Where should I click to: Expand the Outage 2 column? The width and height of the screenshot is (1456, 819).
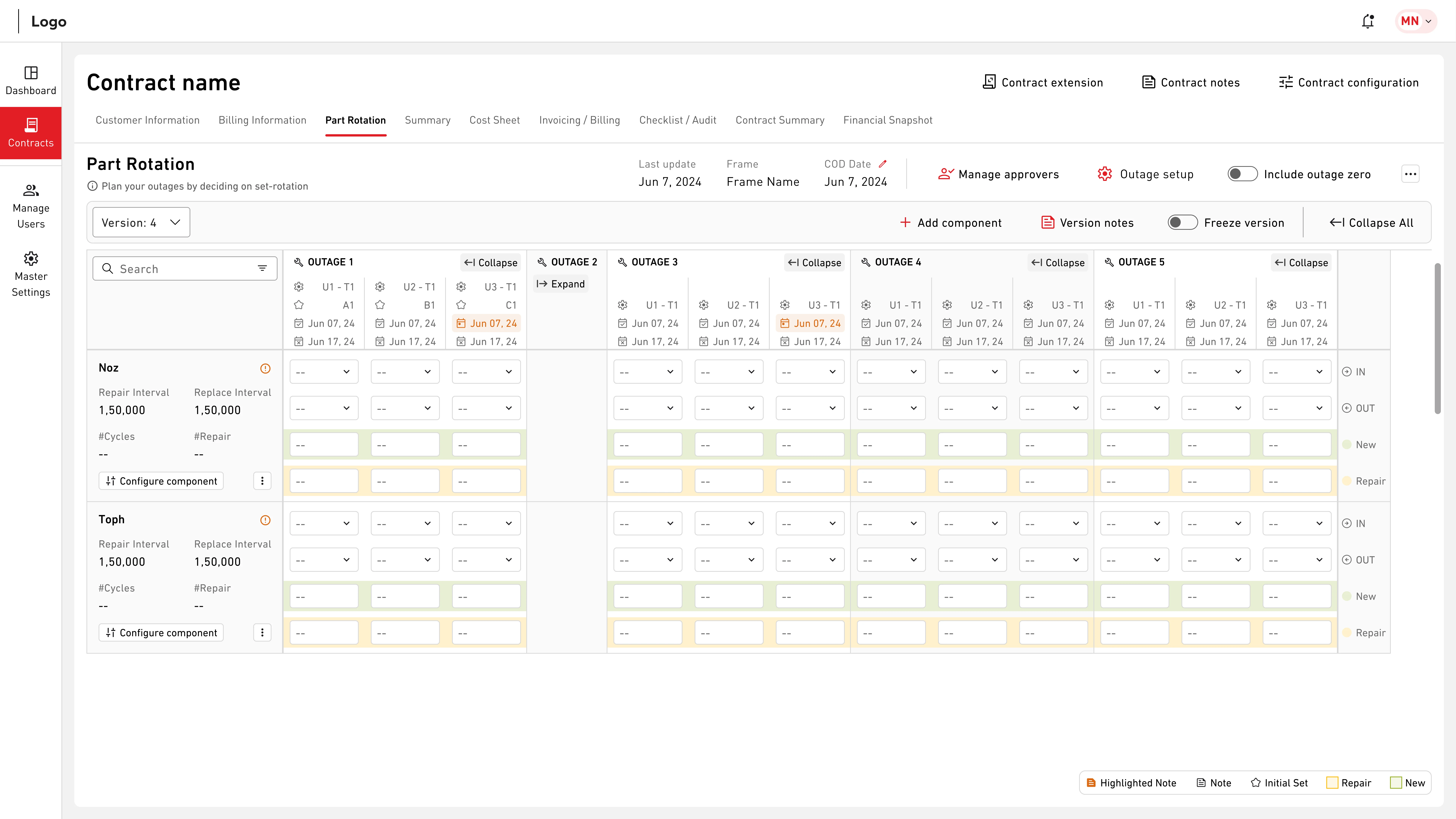click(x=561, y=284)
